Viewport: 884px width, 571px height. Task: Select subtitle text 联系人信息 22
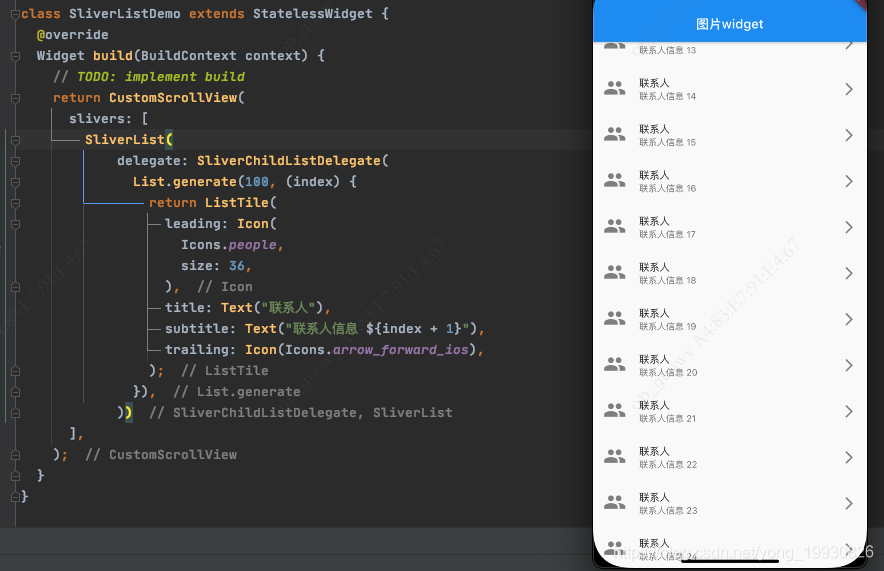(x=668, y=465)
